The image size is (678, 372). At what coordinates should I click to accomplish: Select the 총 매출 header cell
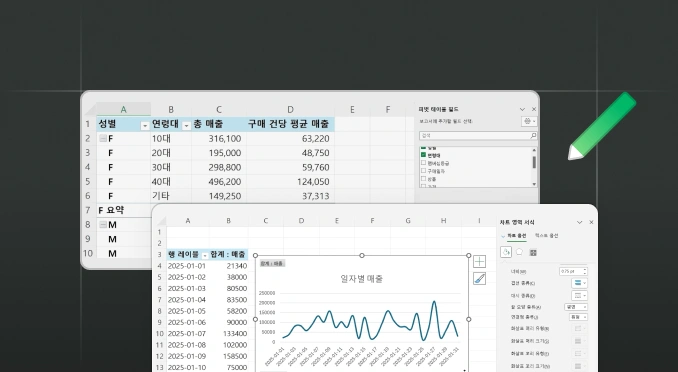(x=219, y=124)
